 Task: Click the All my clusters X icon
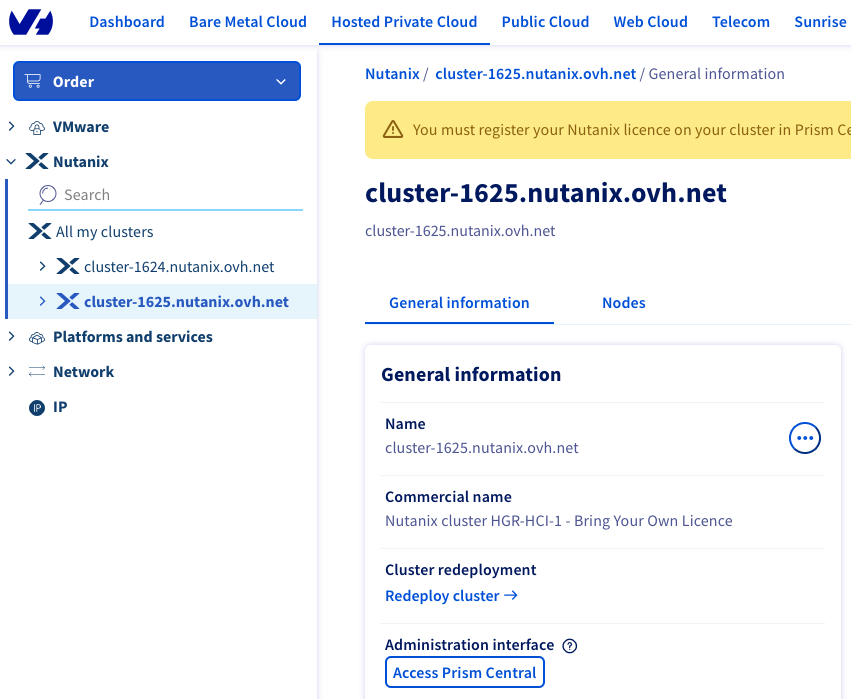pos(40,231)
